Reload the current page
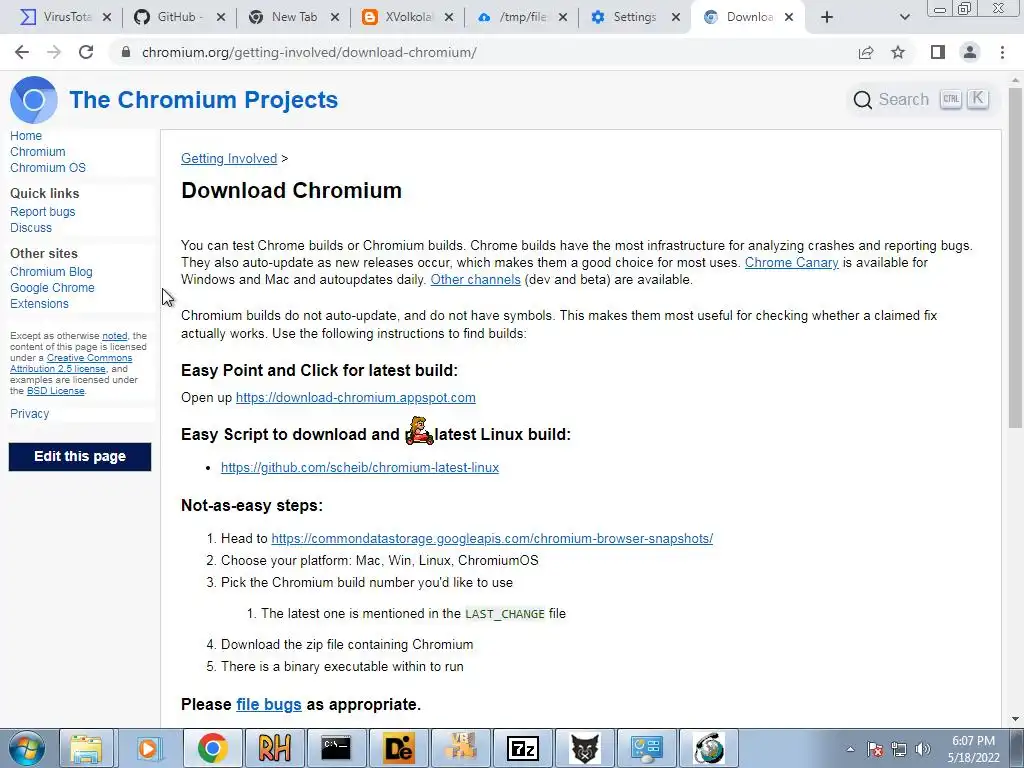 tap(86, 52)
